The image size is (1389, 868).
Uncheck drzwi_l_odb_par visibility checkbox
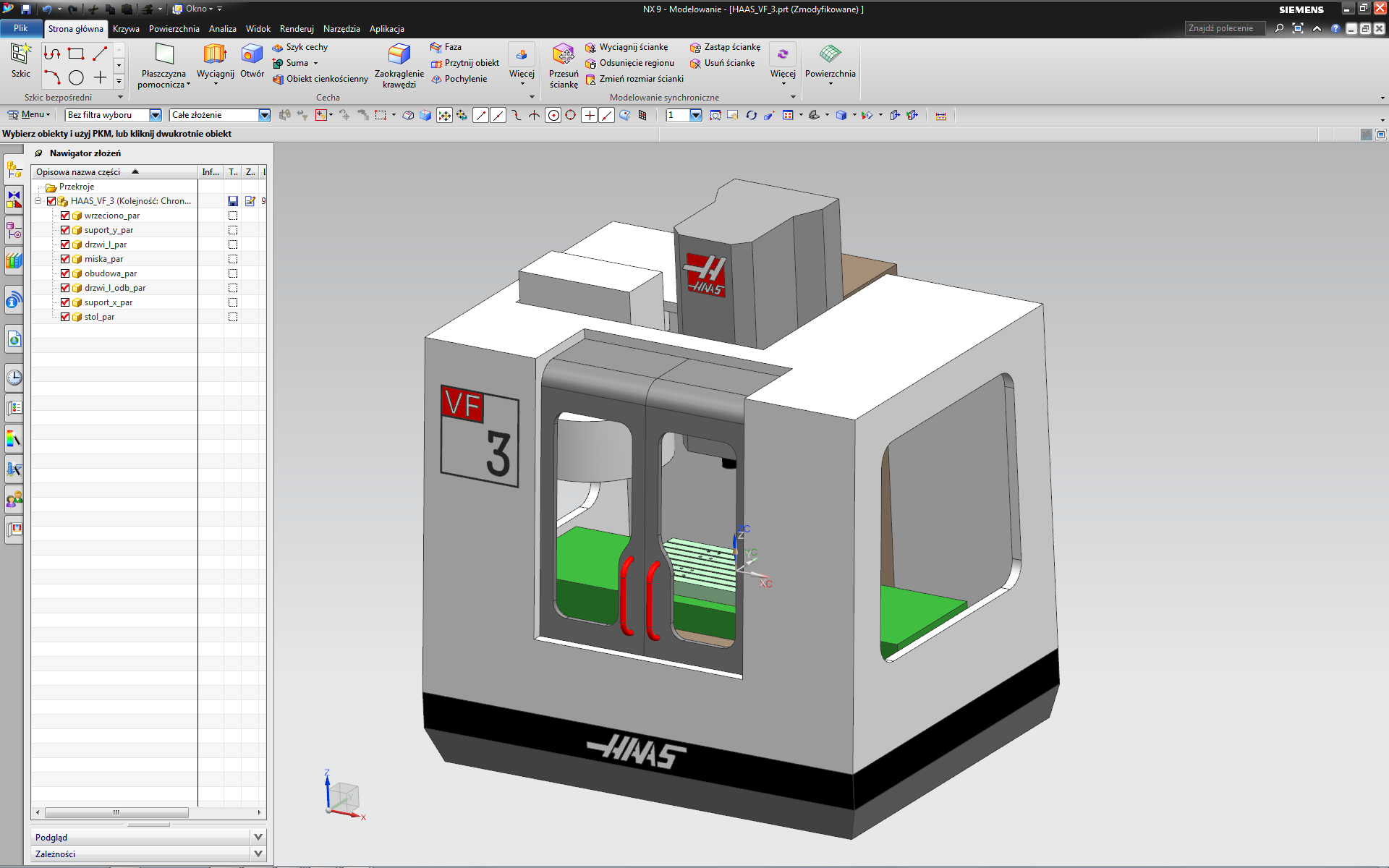[x=65, y=288]
